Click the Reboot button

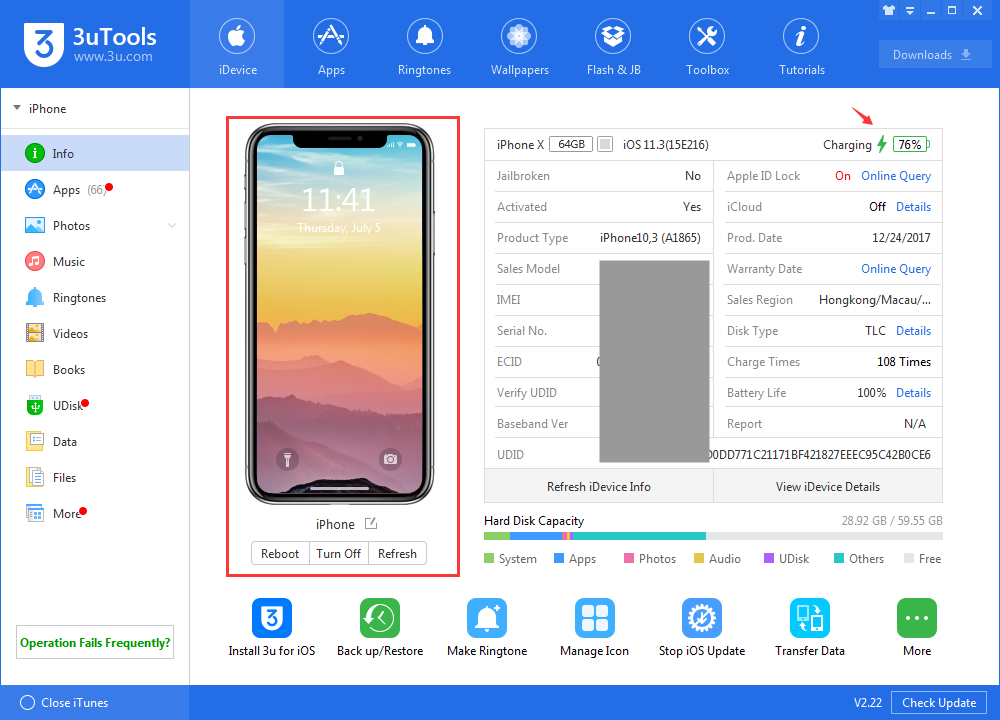(x=280, y=554)
